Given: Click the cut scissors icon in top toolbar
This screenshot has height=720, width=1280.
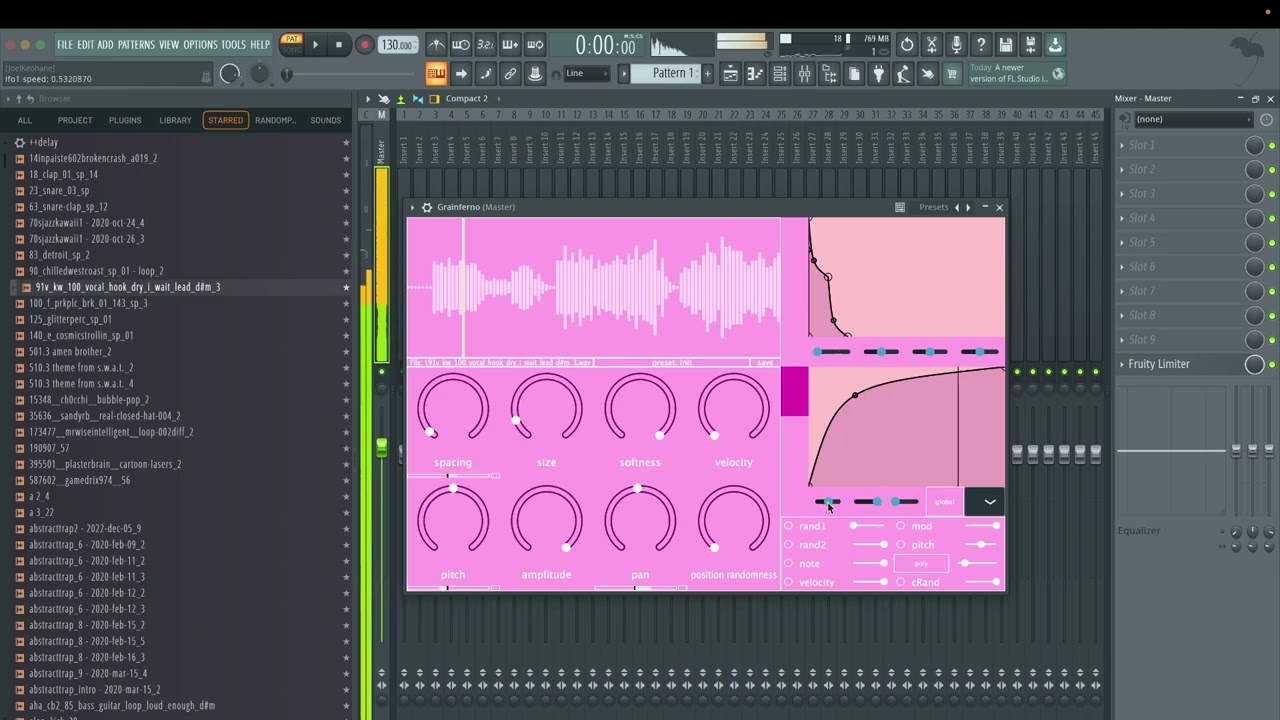Looking at the screenshot, I should point(931,44).
